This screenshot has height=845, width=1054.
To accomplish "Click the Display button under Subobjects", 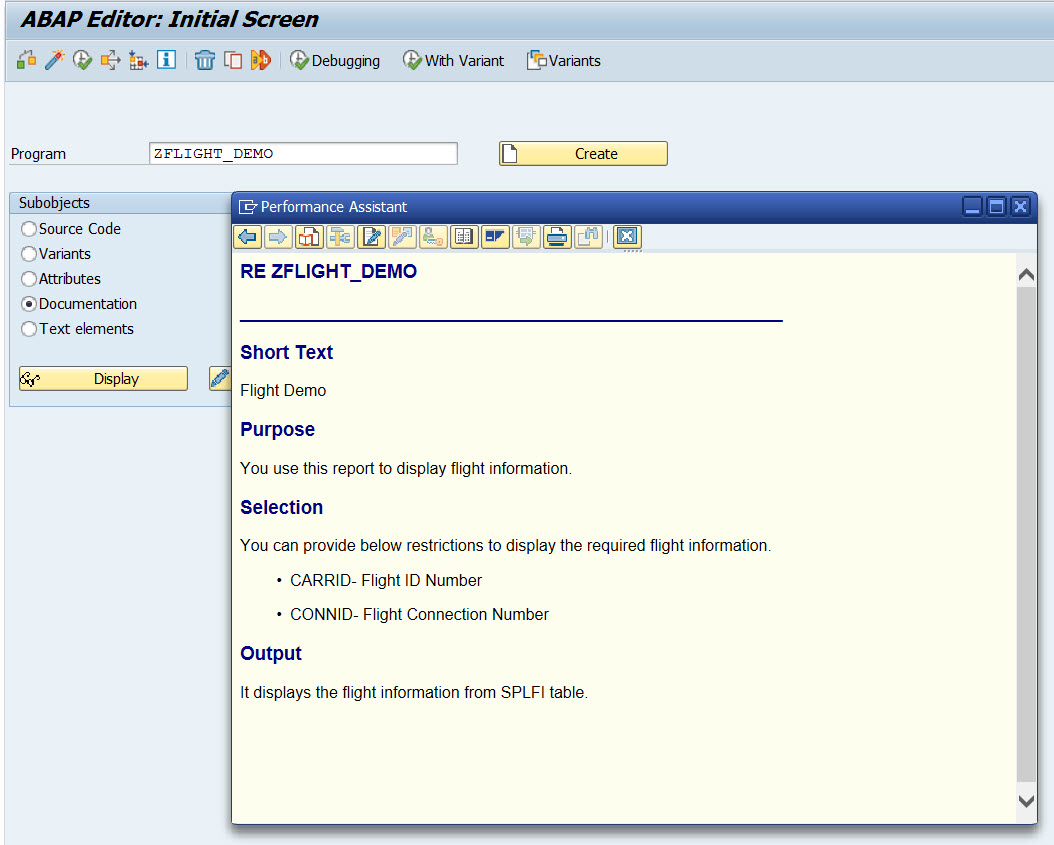I will (103, 378).
